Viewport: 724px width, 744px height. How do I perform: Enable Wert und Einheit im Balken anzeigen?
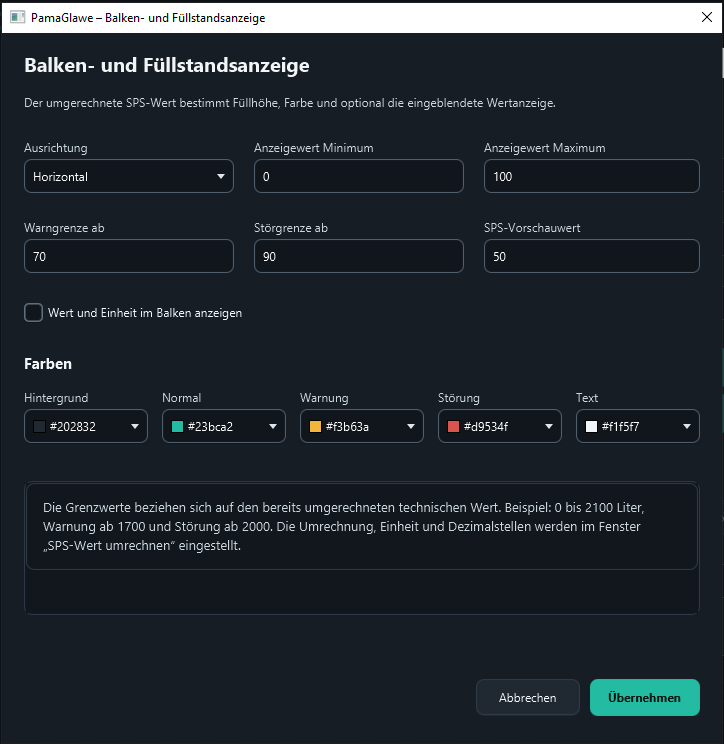[x=33, y=313]
